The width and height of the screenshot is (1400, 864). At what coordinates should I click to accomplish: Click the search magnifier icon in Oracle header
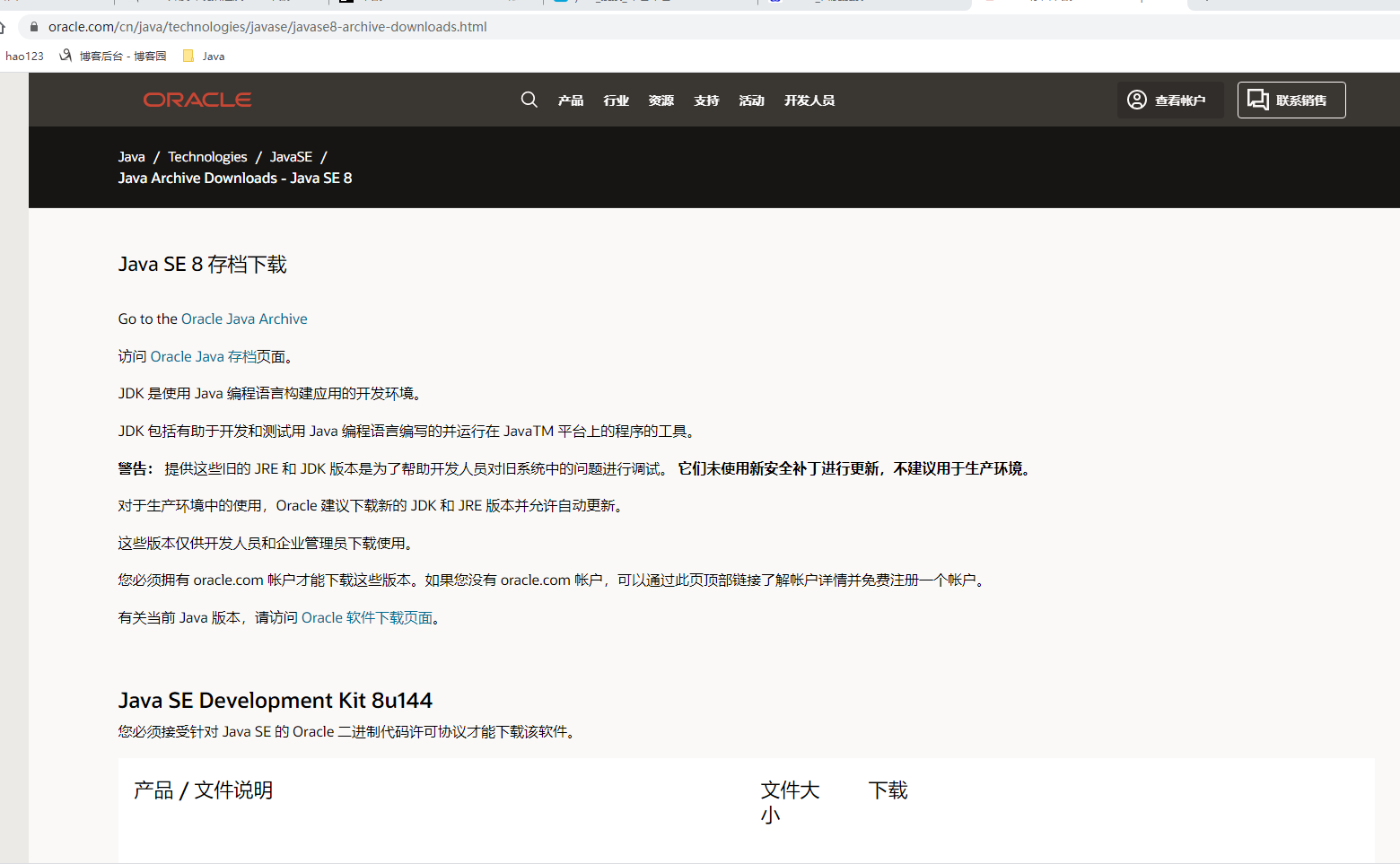coord(529,100)
